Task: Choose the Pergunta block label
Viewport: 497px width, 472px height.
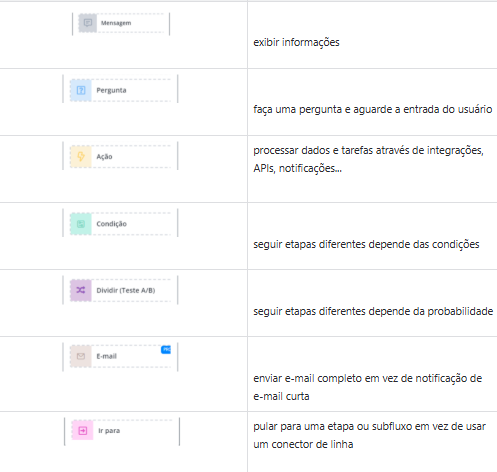Action: pyautogui.click(x=111, y=90)
